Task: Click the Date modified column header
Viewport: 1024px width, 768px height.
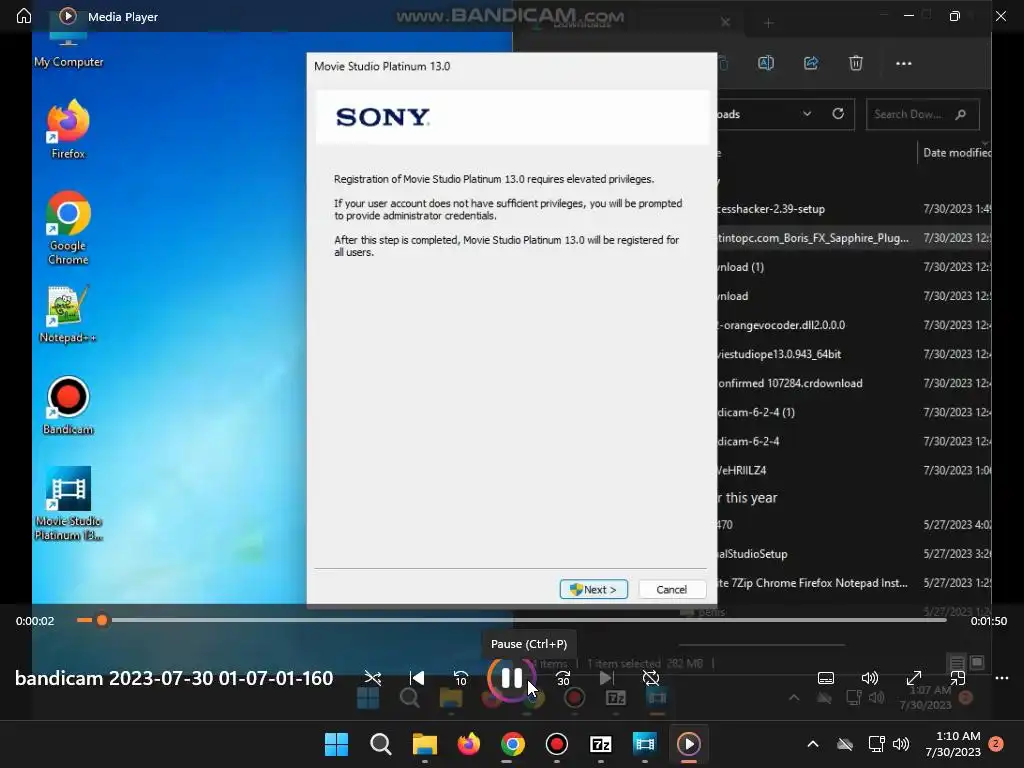Action: coord(955,153)
